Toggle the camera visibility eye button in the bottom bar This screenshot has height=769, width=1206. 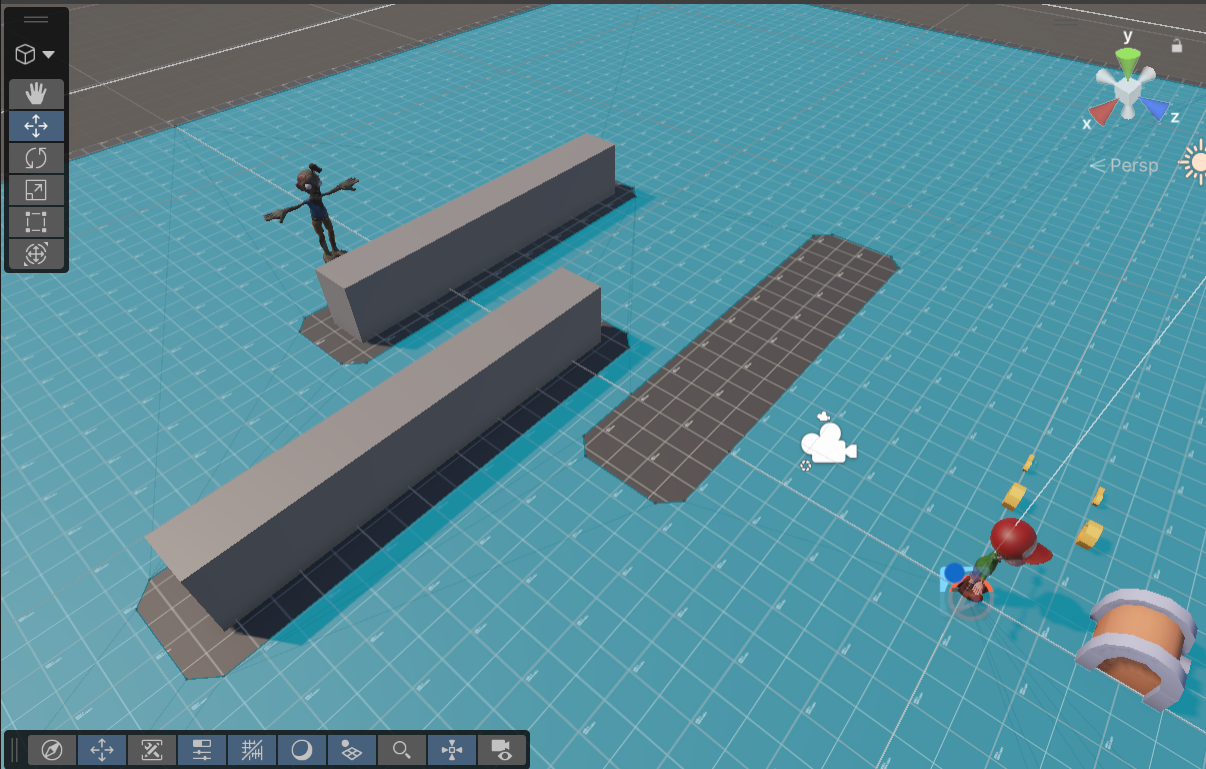[502, 750]
